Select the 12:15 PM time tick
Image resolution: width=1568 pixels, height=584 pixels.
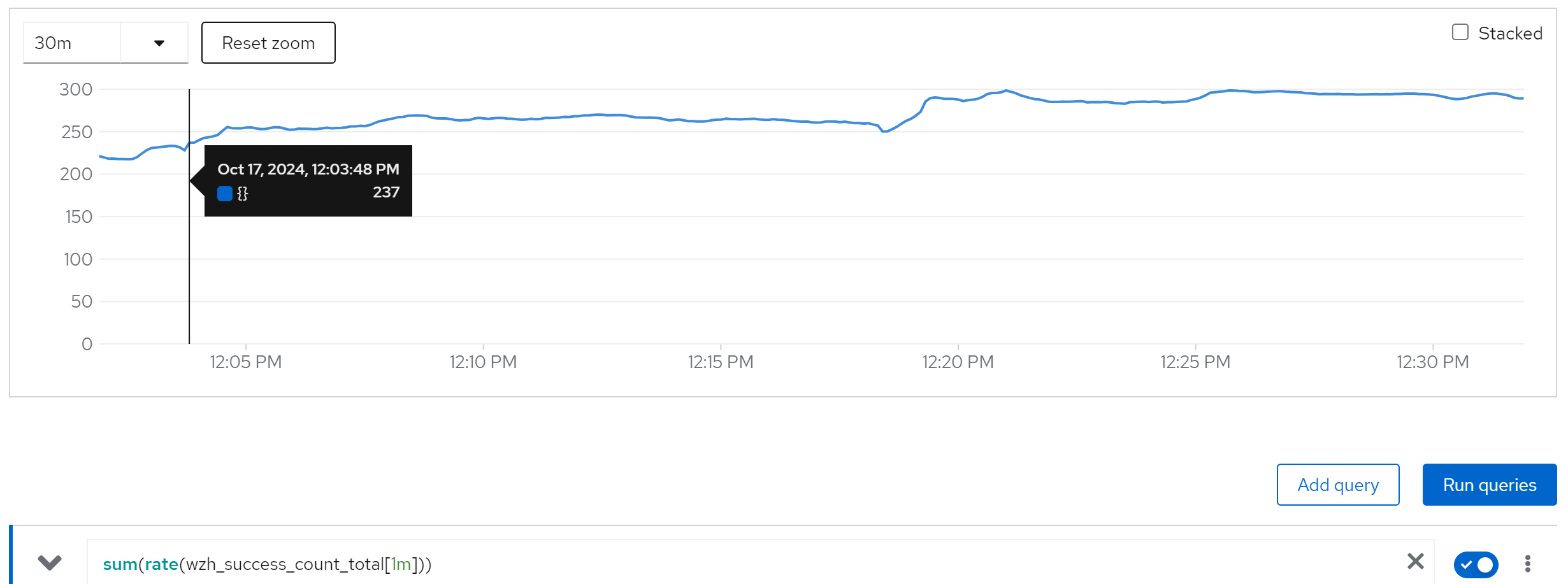[721, 362]
